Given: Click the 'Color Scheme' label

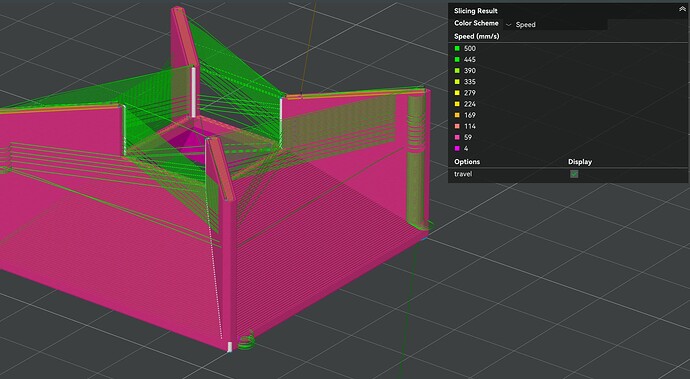Looking at the screenshot, I should point(476,23).
